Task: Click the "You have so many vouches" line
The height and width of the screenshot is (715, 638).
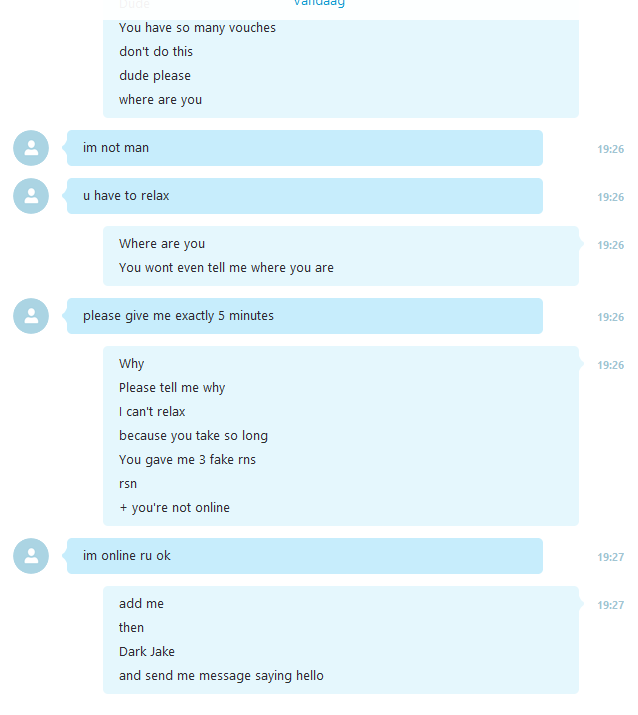Action: (197, 28)
